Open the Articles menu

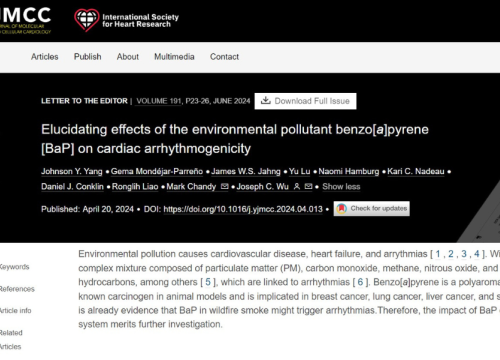click(45, 57)
